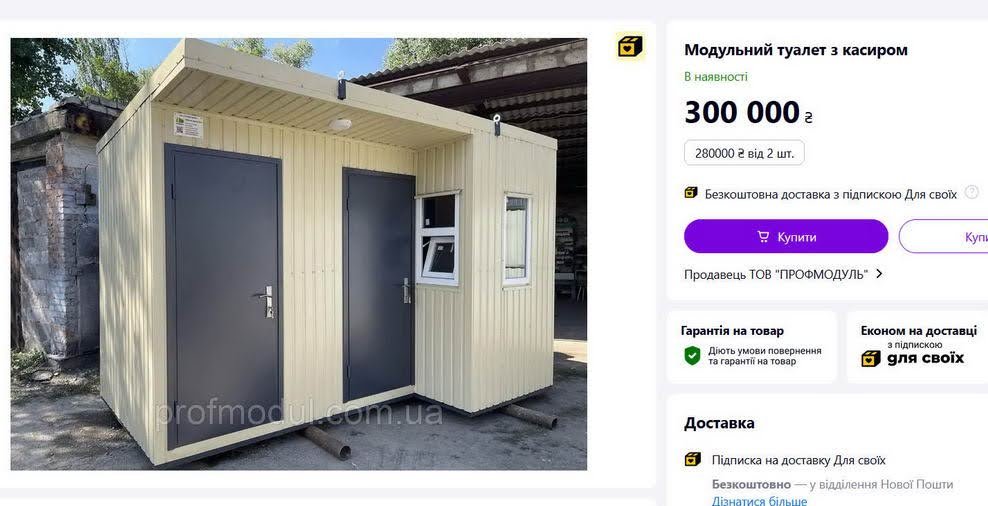Click the yellow box badge beside the photo
The width and height of the screenshot is (988, 506).
point(629,47)
